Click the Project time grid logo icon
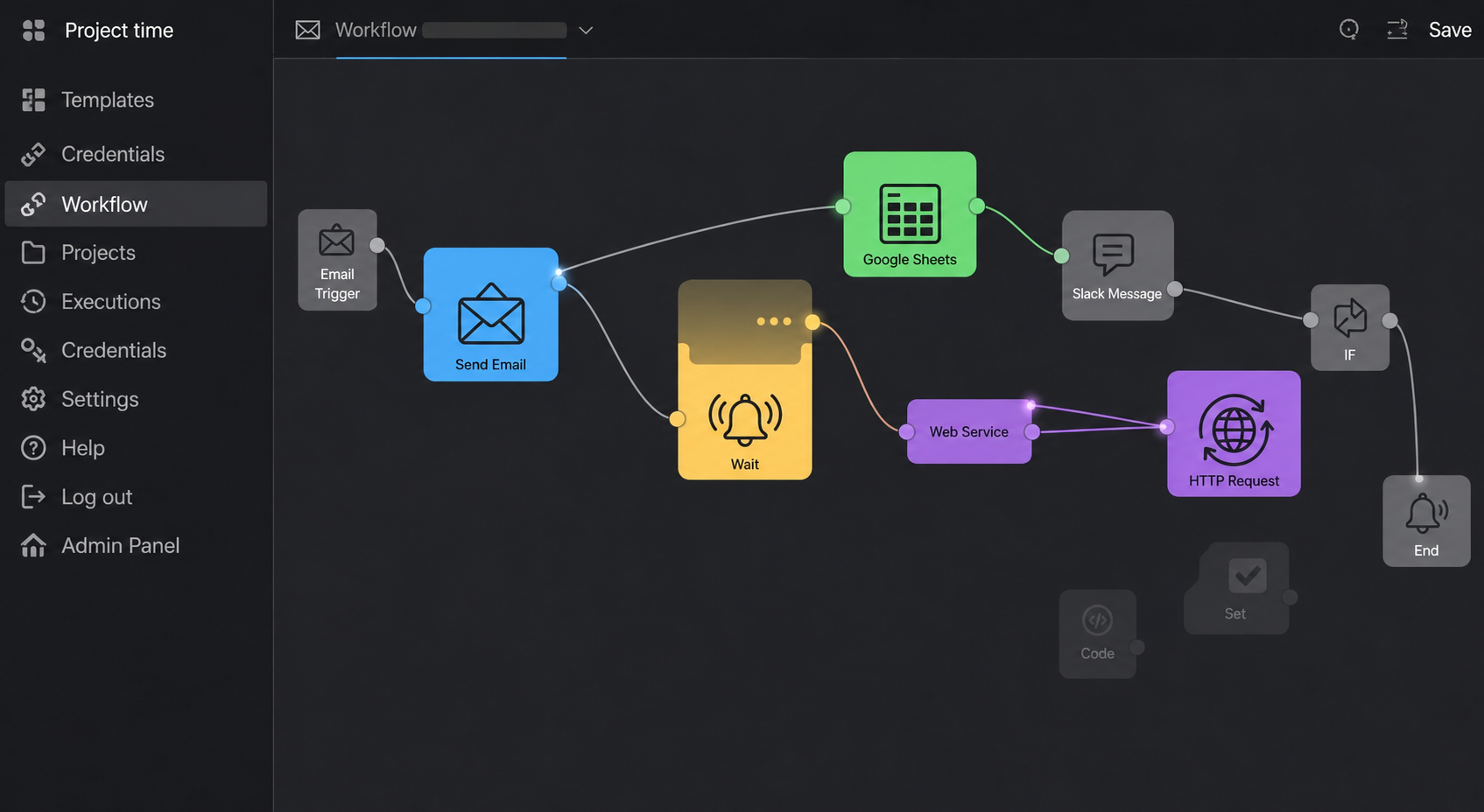The width and height of the screenshot is (1484, 812). 33,31
